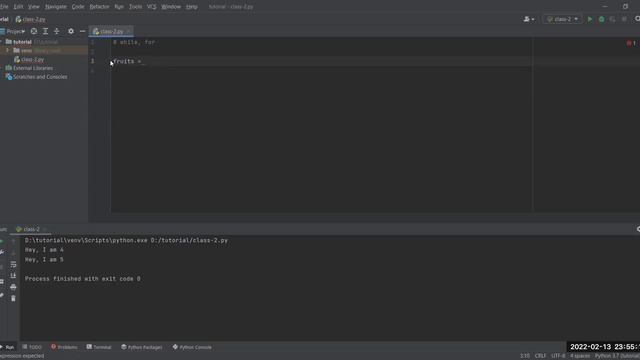The height and width of the screenshot is (360, 640).
Task: Open the Tools menu
Action: [135, 7]
